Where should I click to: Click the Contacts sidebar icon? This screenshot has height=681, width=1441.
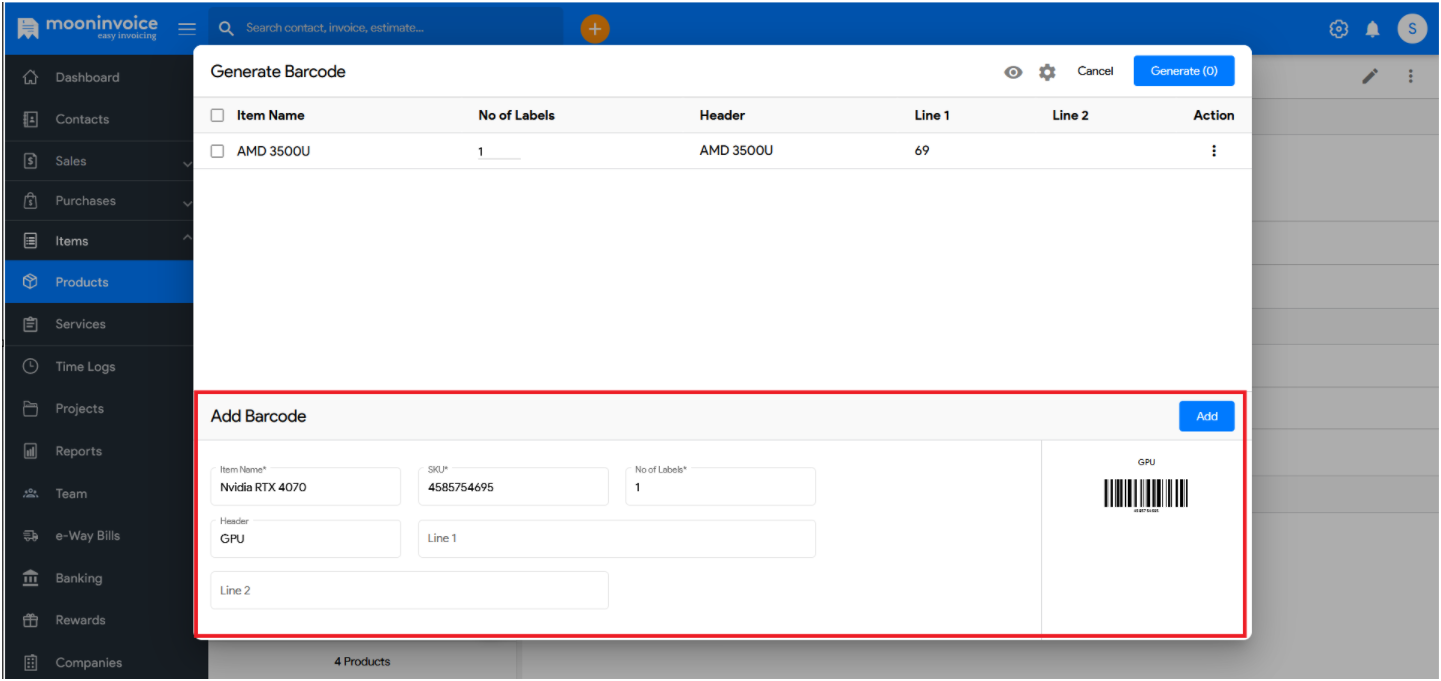[x=30, y=119]
